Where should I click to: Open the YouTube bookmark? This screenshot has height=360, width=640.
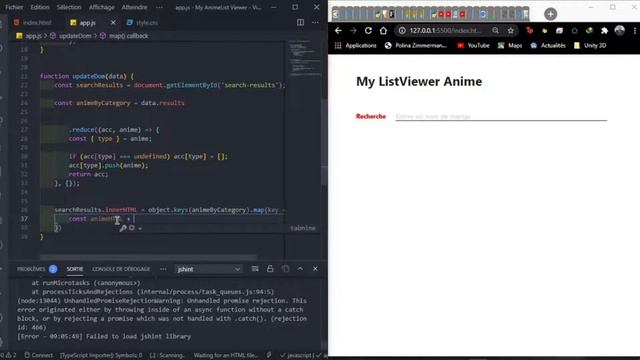[473, 46]
